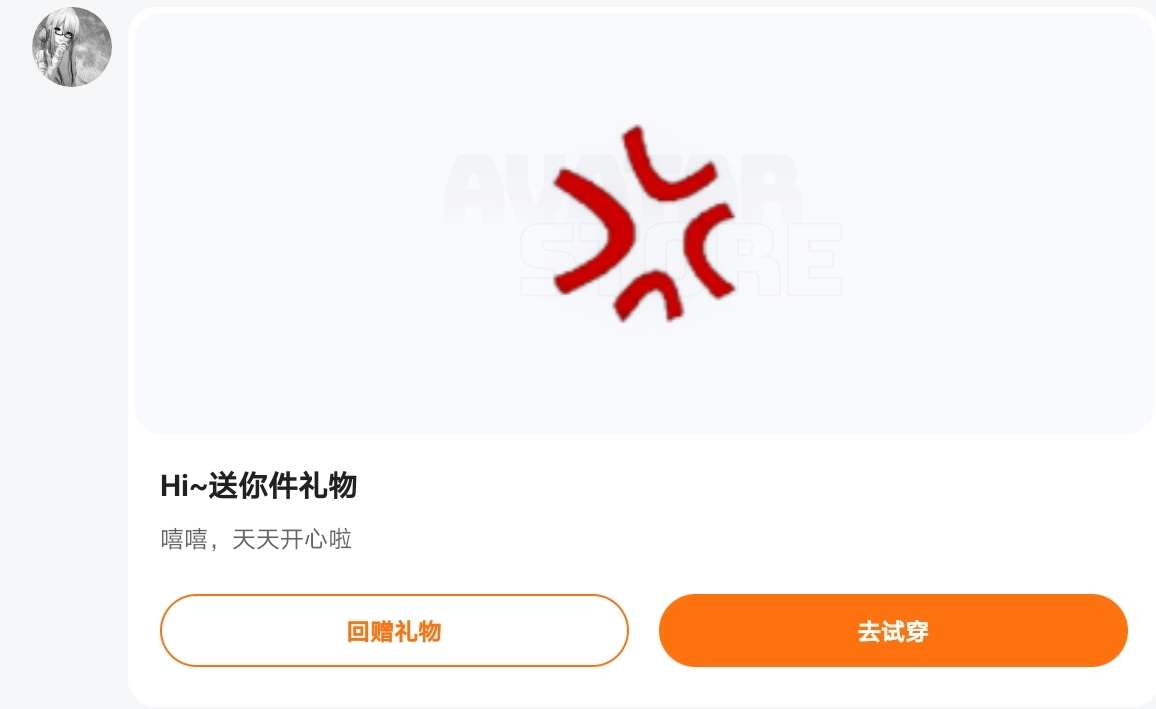The height and width of the screenshot is (709, 1156).
Task: Select the Hi~送你件礼物 title text
Action: click(x=259, y=486)
